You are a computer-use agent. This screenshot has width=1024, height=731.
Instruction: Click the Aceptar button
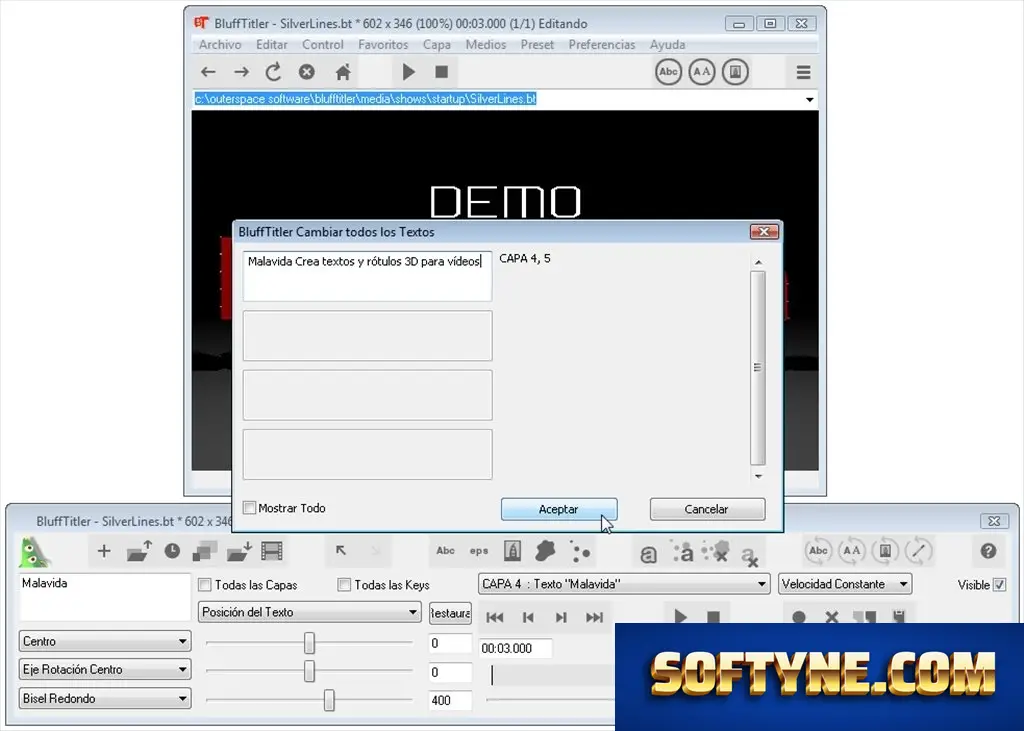pyautogui.click(x=559, y=509)
